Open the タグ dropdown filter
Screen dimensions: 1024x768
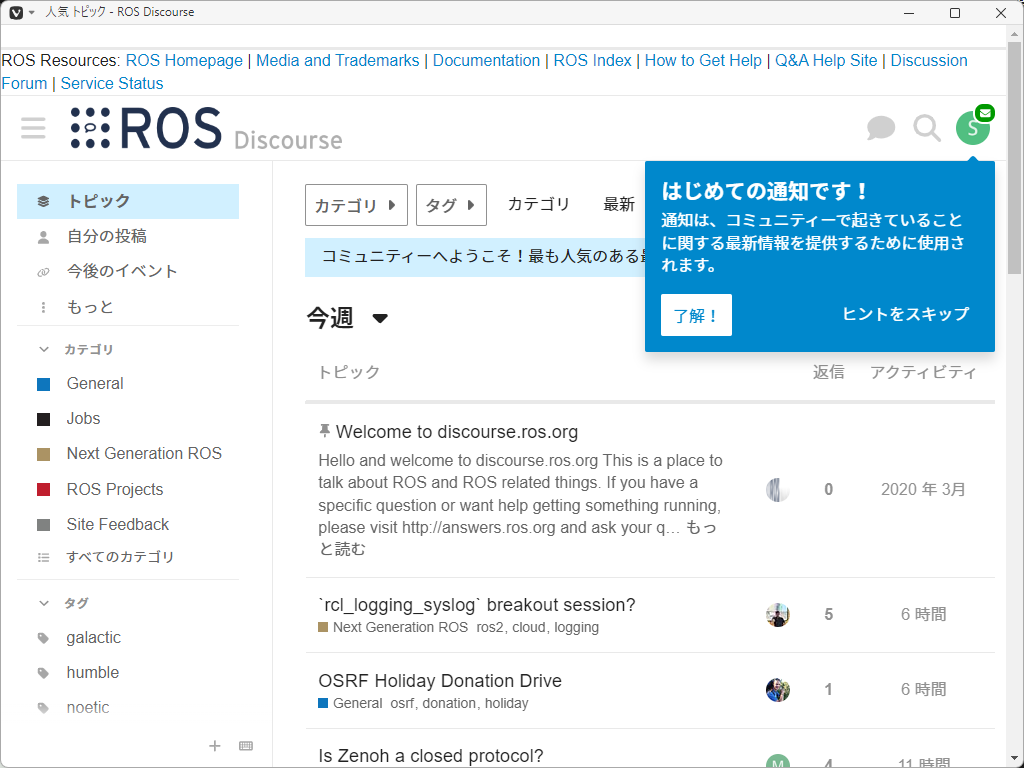pos(451,205)
